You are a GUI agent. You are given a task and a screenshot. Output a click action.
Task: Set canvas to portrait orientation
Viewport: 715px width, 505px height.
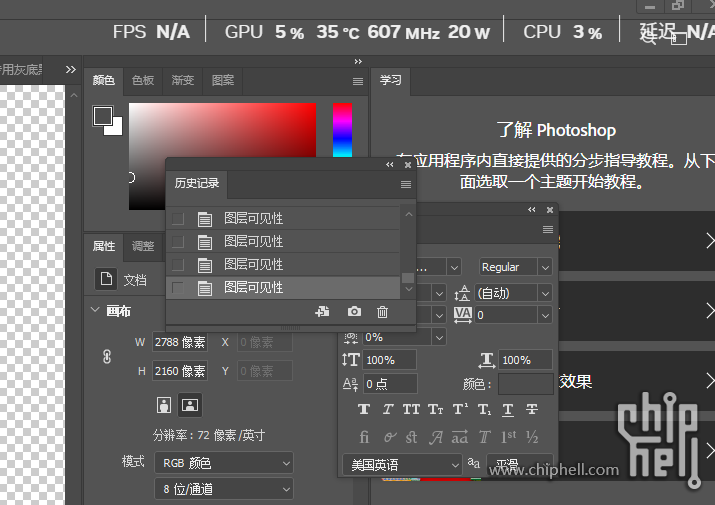click(164, 405)
